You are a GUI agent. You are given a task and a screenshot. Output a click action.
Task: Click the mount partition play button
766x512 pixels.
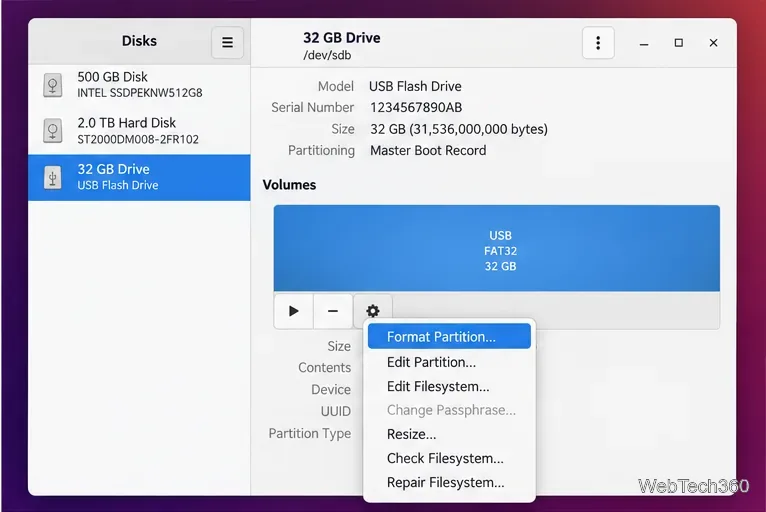click(294, 311)
